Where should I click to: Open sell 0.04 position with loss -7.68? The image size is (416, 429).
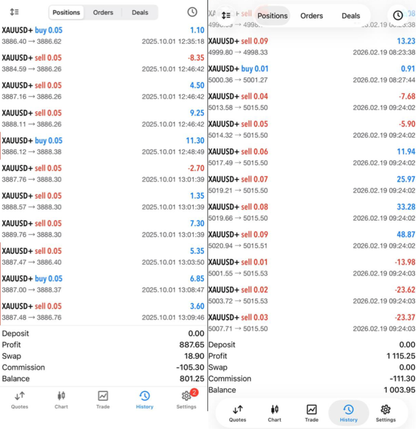tap(312, 102)
